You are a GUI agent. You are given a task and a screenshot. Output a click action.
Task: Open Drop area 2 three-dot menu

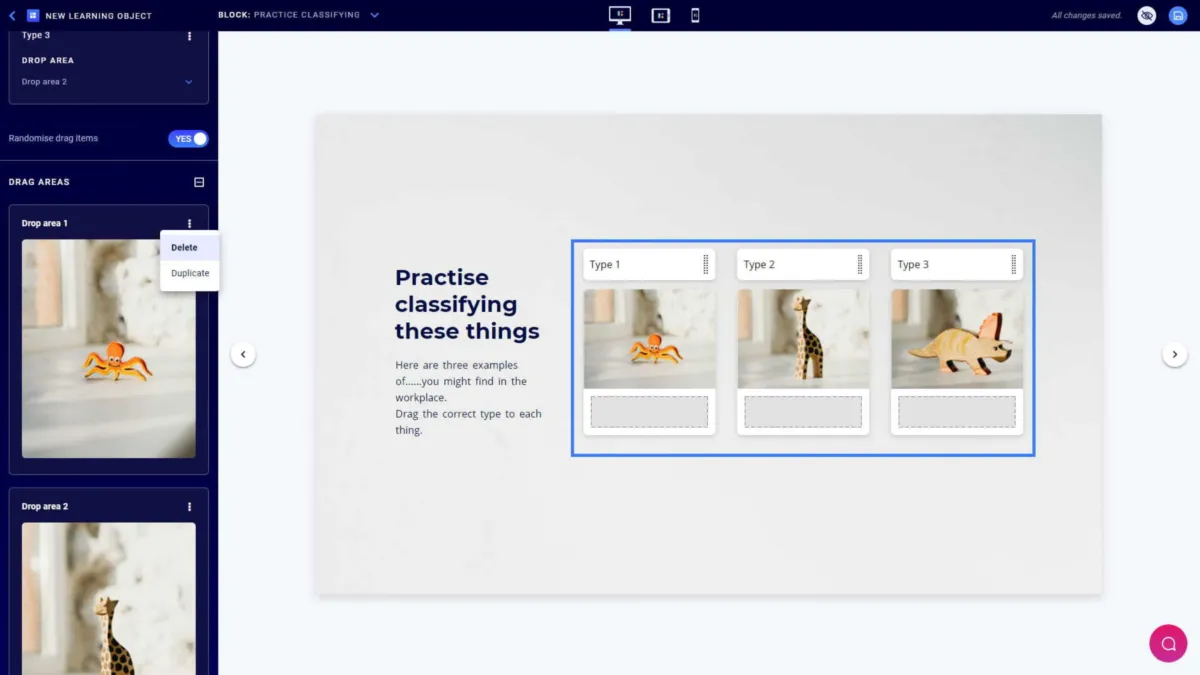click(189, 507)
